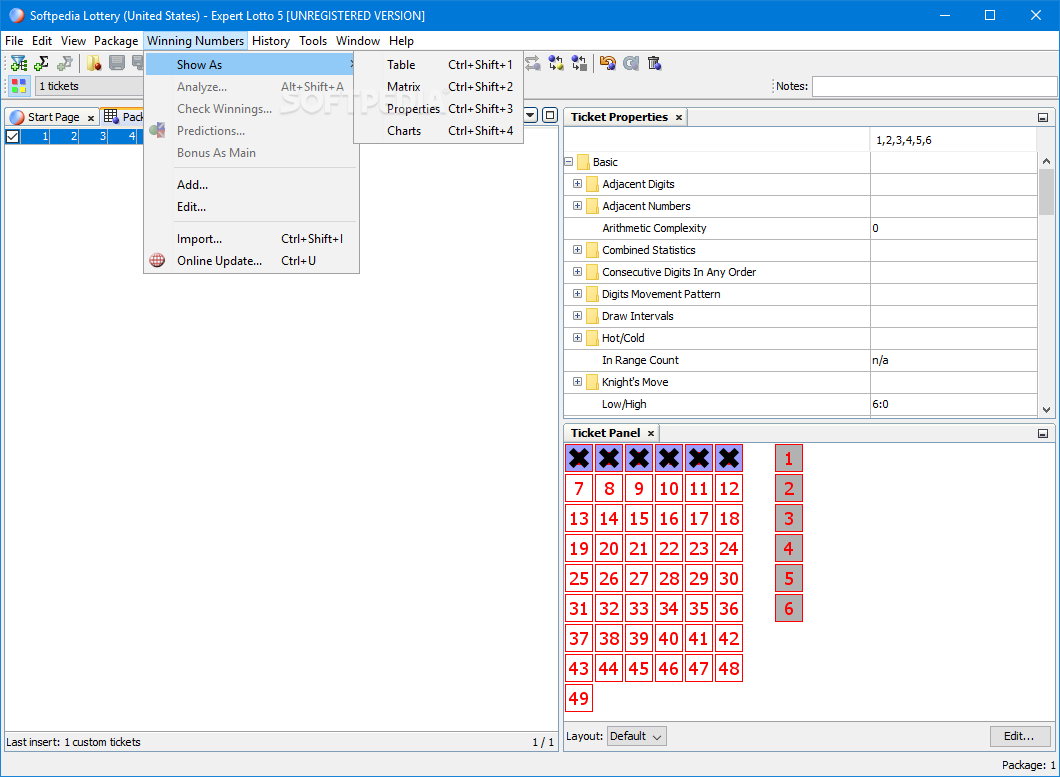
Task: Mark number 7 on the ticket panel
Action: pos(579,488)
